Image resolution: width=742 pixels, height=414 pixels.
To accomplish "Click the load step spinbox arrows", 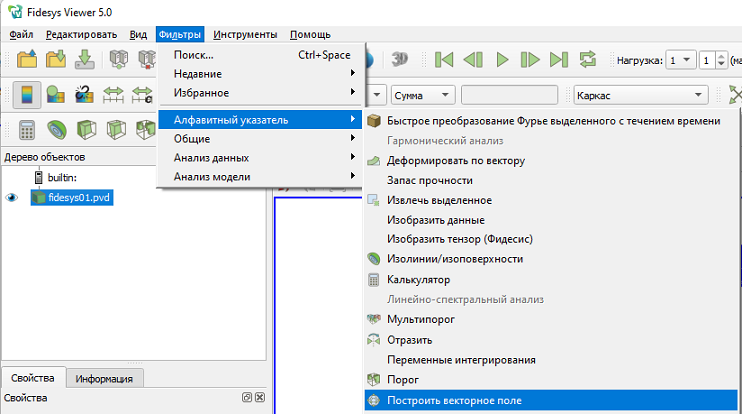I will coord(721,60).
